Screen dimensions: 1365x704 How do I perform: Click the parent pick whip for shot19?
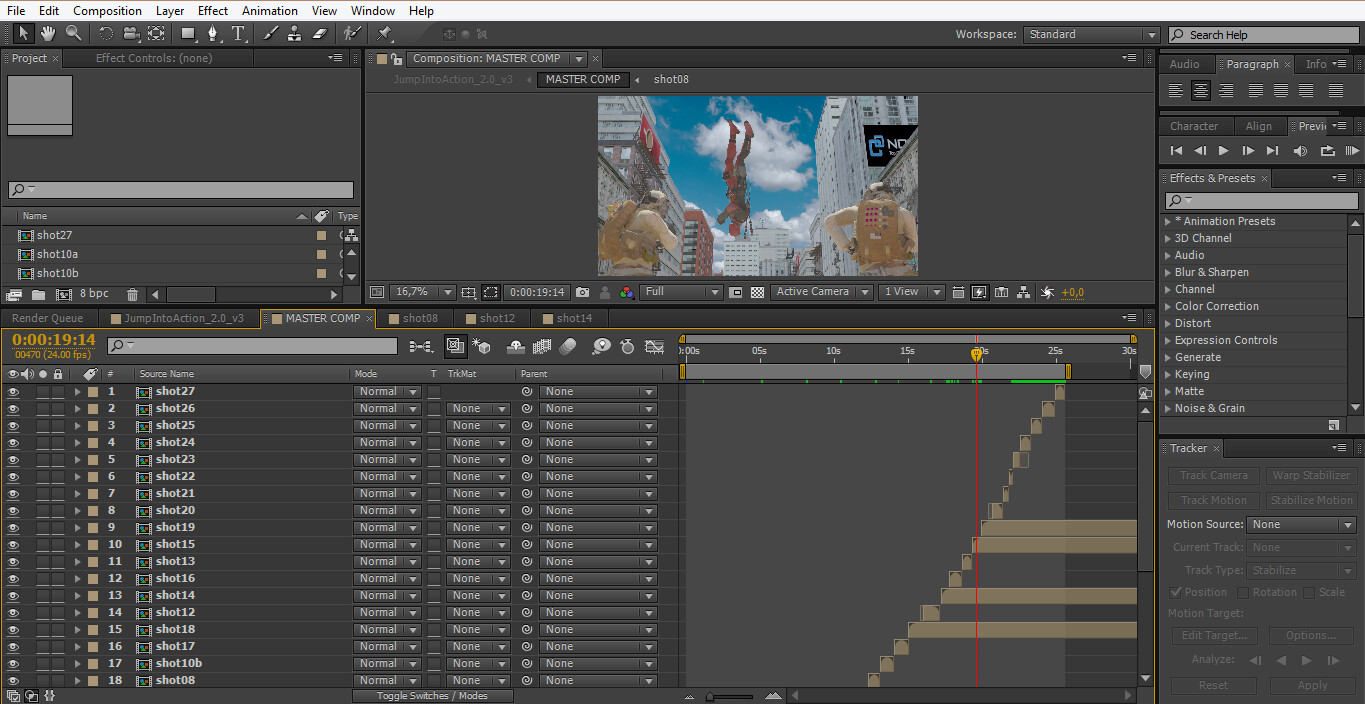pos(527,528)
